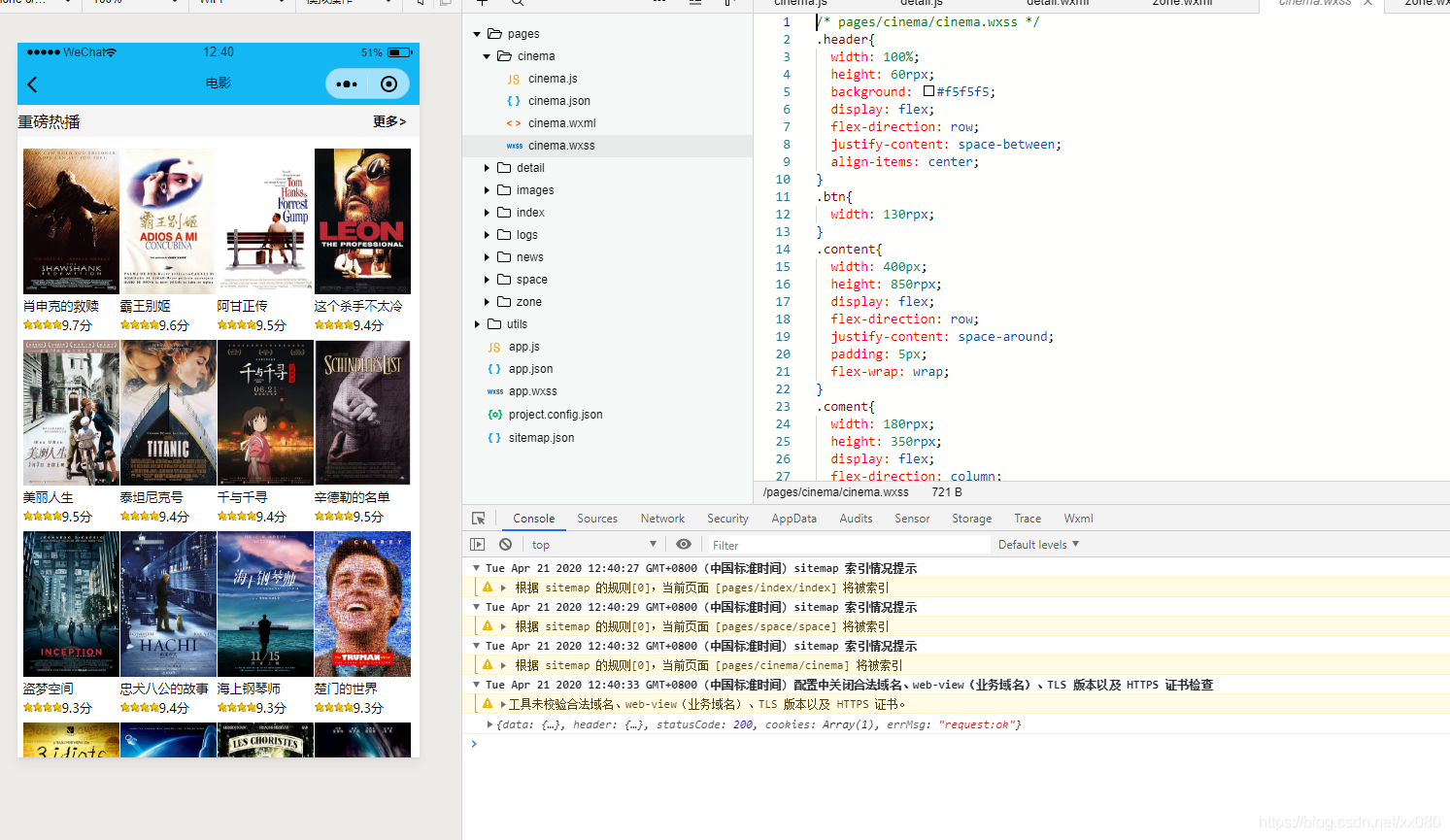
Task: Switch to the detail.js editor tab
Action: 921,3
